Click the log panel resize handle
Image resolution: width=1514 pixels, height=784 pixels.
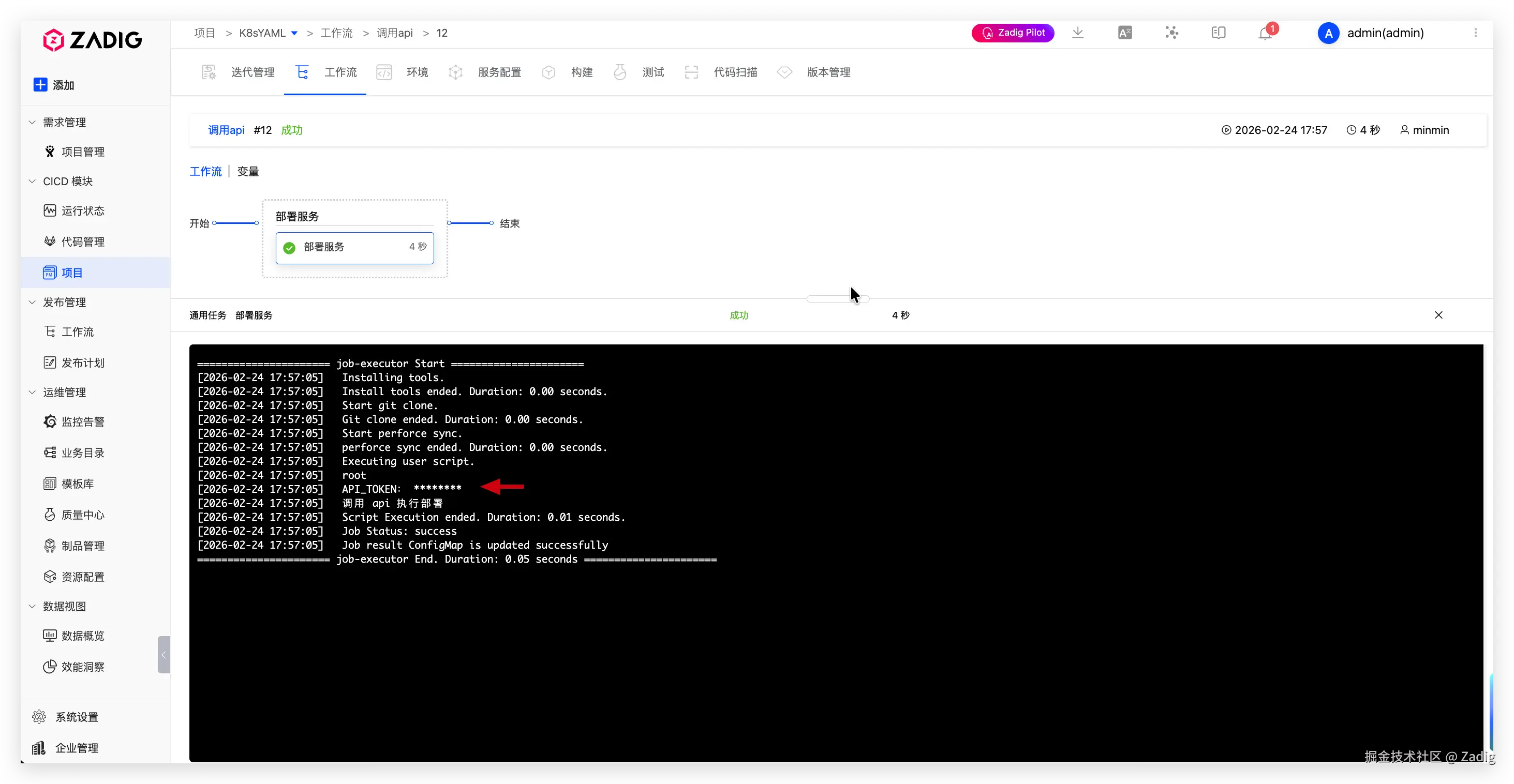click(838, 298)
